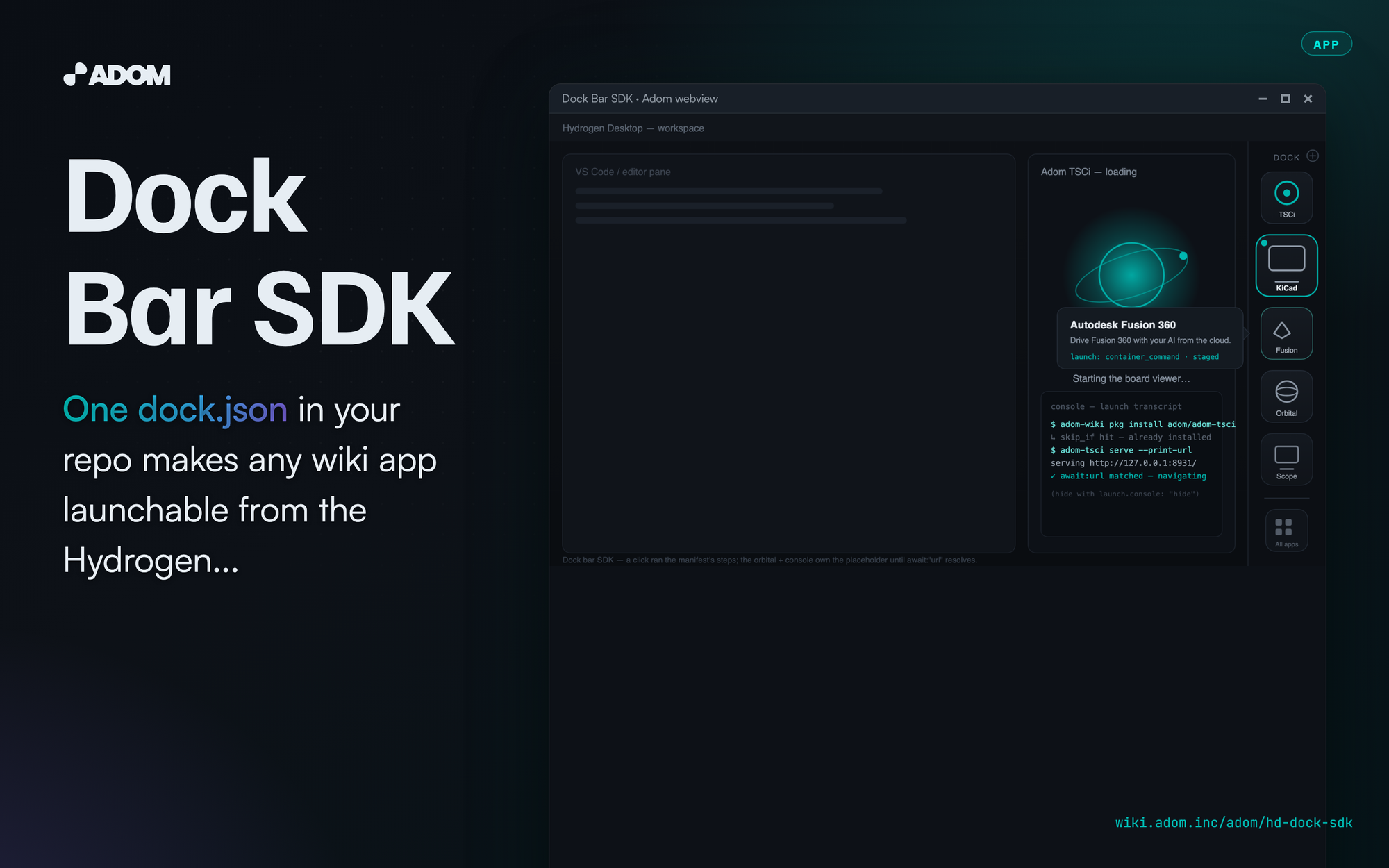This screenshot has width=1389, height=868.
Task: Click the Adom logo
Action: pos(117,74)
